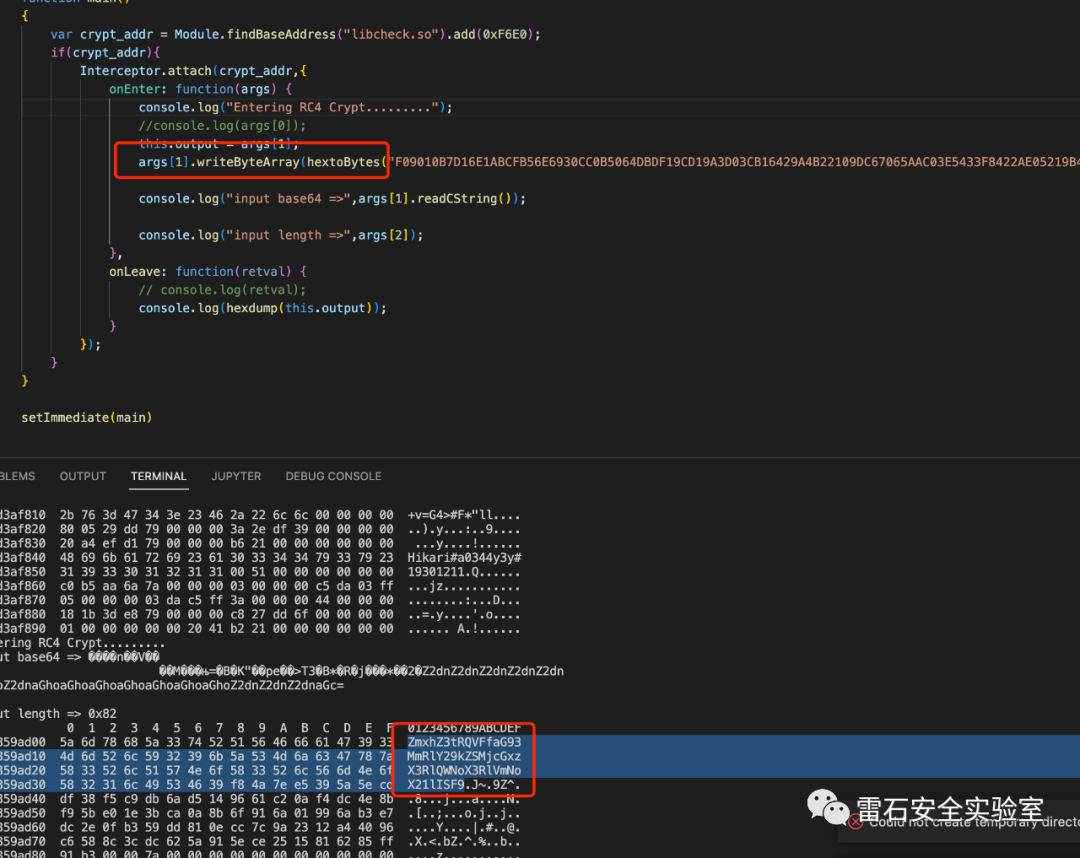Click terminal text ZmxhZ3tRQVFfaG93
Viewport: 1080px width, 858px height.
coord(464,742)
